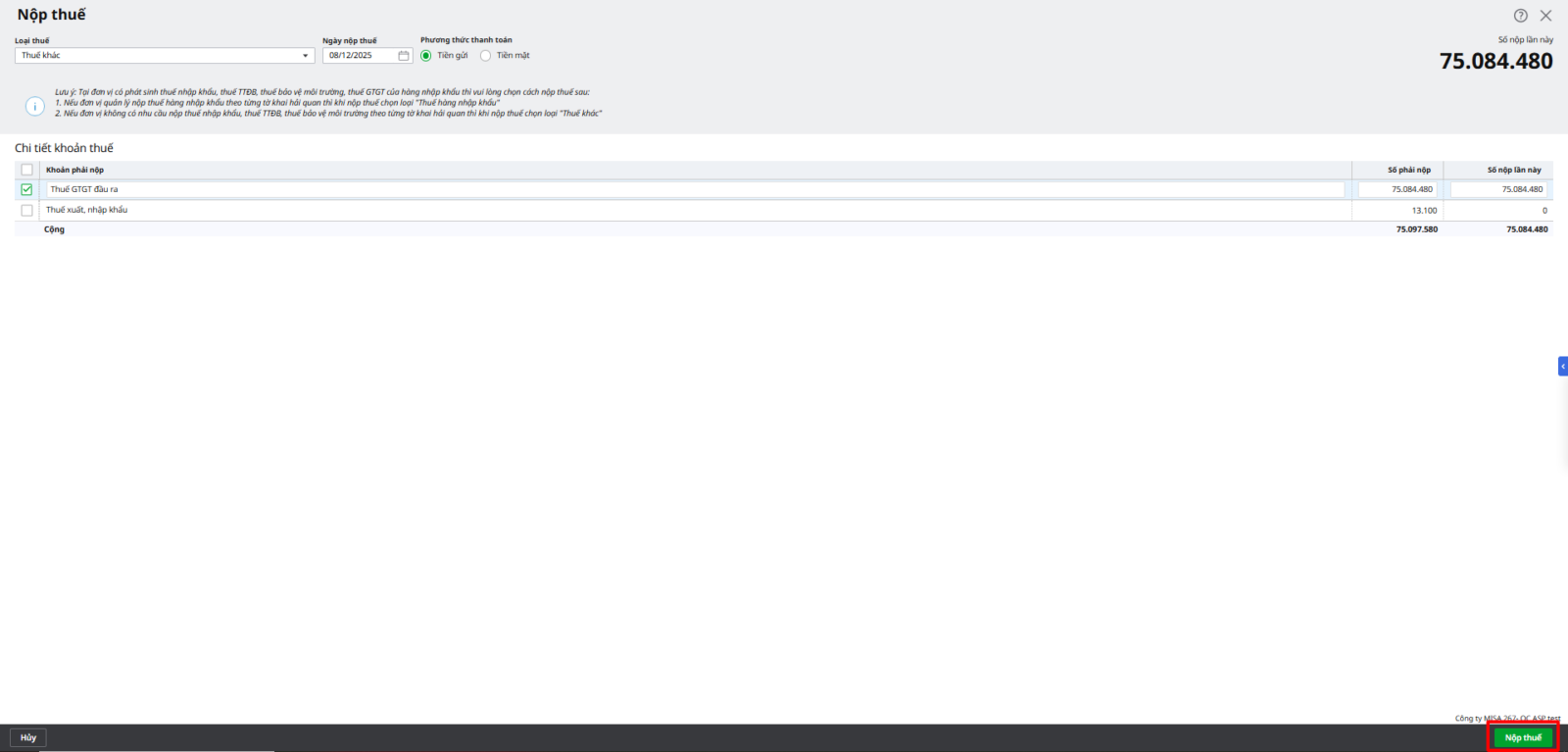
Task: Check the Thuế xuất, nhập khẩu row
Action: click(x=26, y=210)
